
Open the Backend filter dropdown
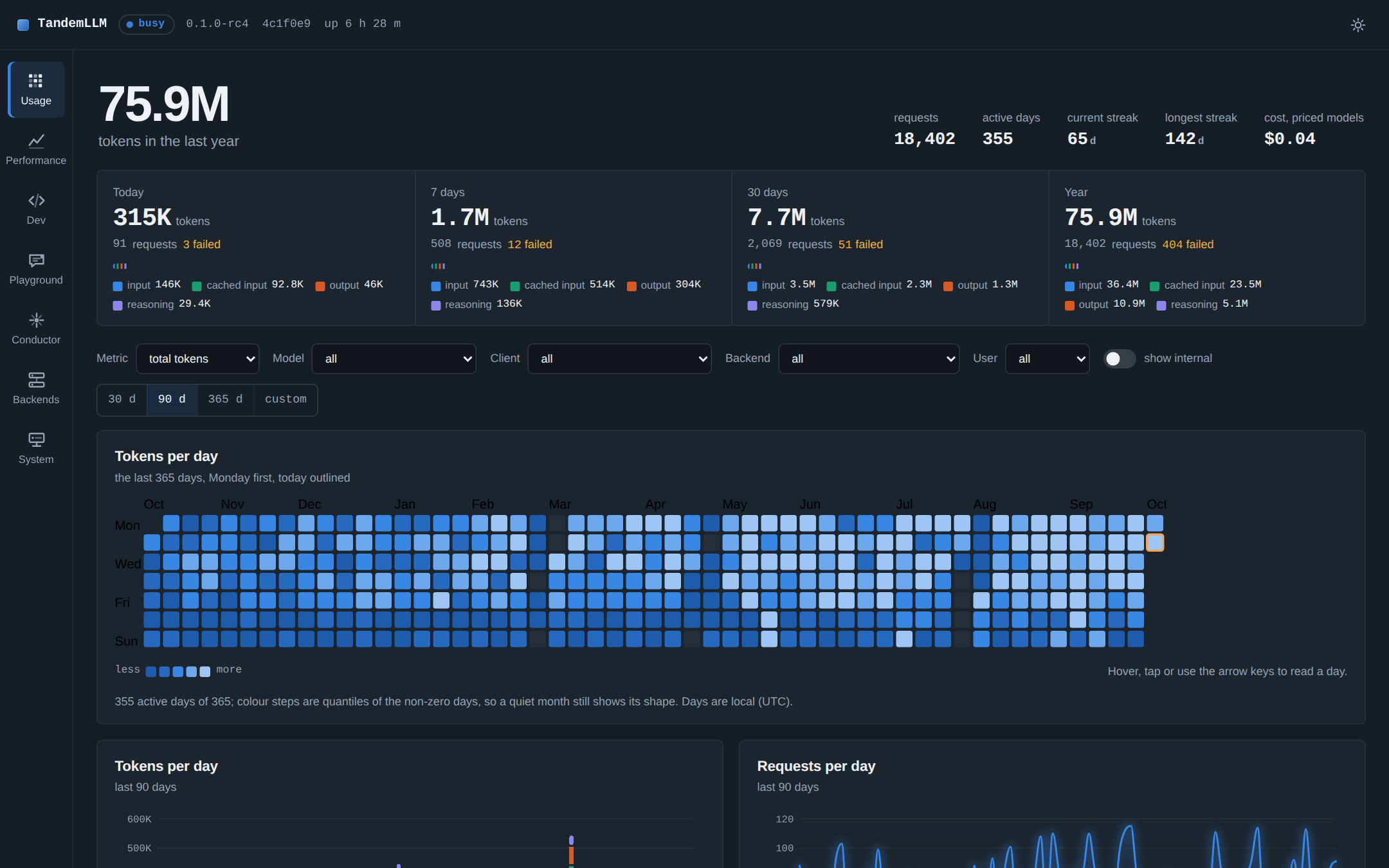tap(868, 359)
